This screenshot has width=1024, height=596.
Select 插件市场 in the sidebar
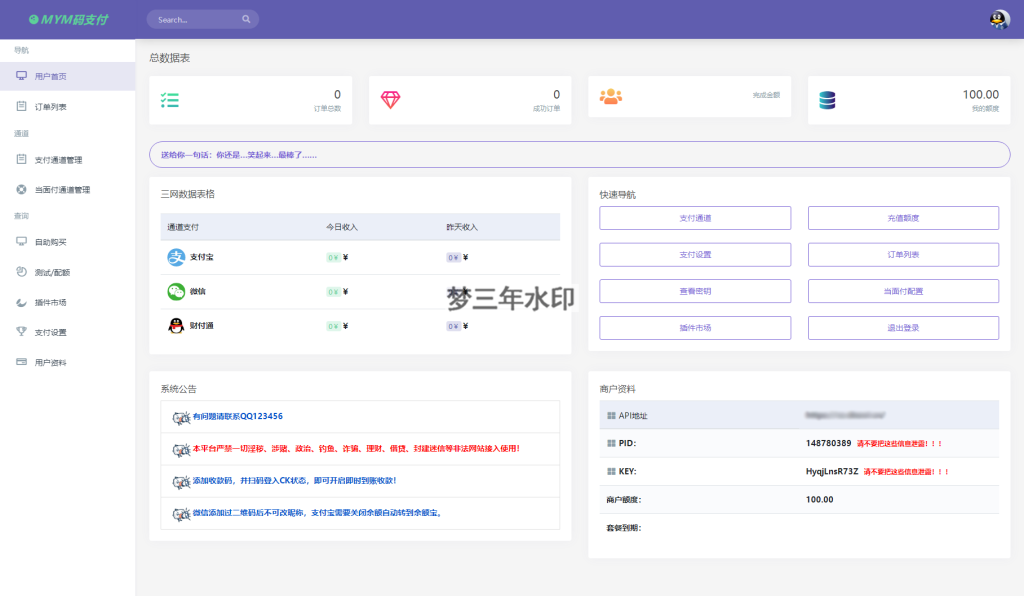[x=67, y=302]
